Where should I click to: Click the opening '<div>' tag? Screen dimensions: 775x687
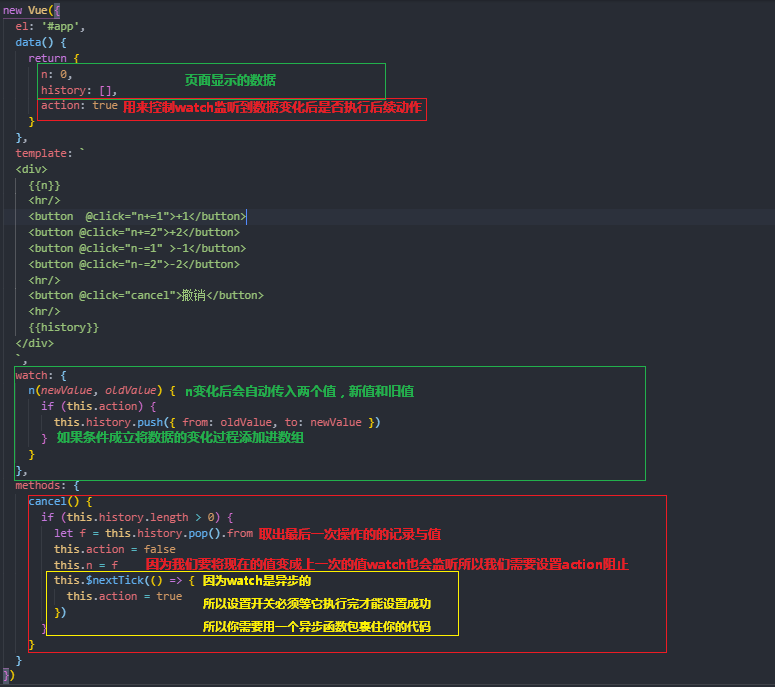tap(31, 170)
